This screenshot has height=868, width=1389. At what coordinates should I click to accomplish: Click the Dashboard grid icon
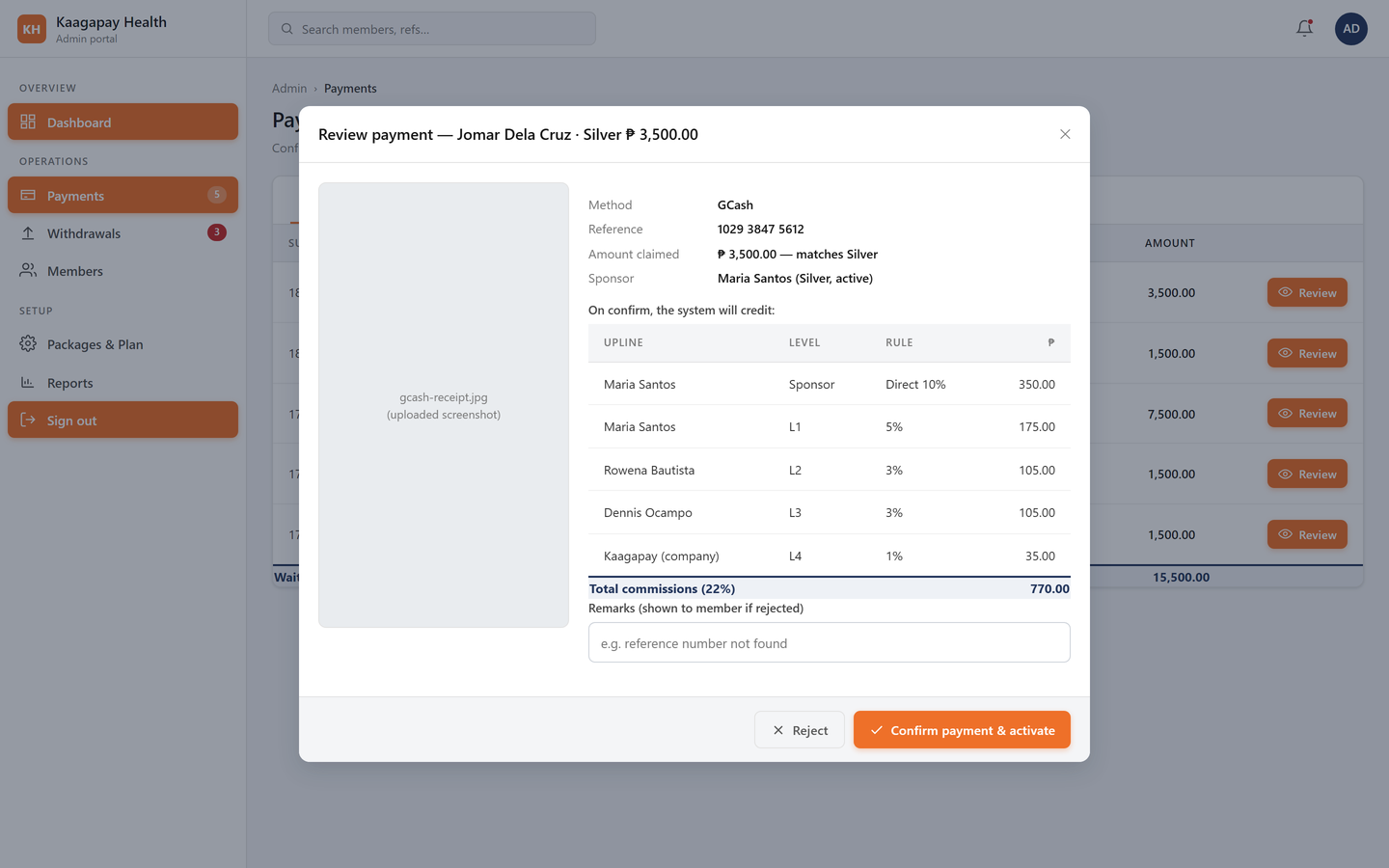coord(28,122)
